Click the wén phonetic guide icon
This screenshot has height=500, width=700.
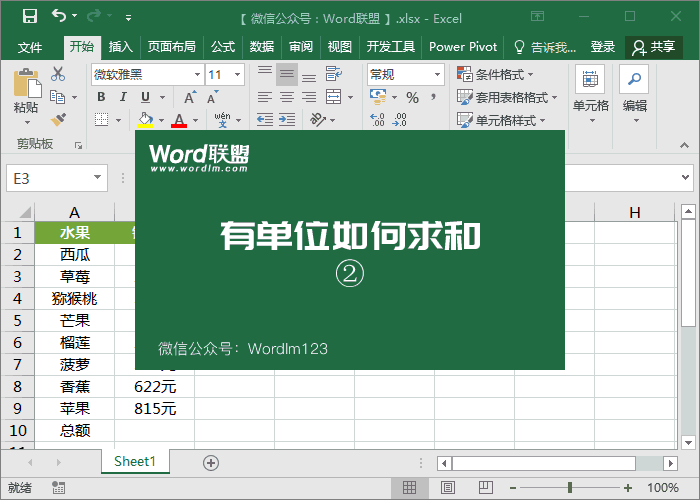pos(222,120)
